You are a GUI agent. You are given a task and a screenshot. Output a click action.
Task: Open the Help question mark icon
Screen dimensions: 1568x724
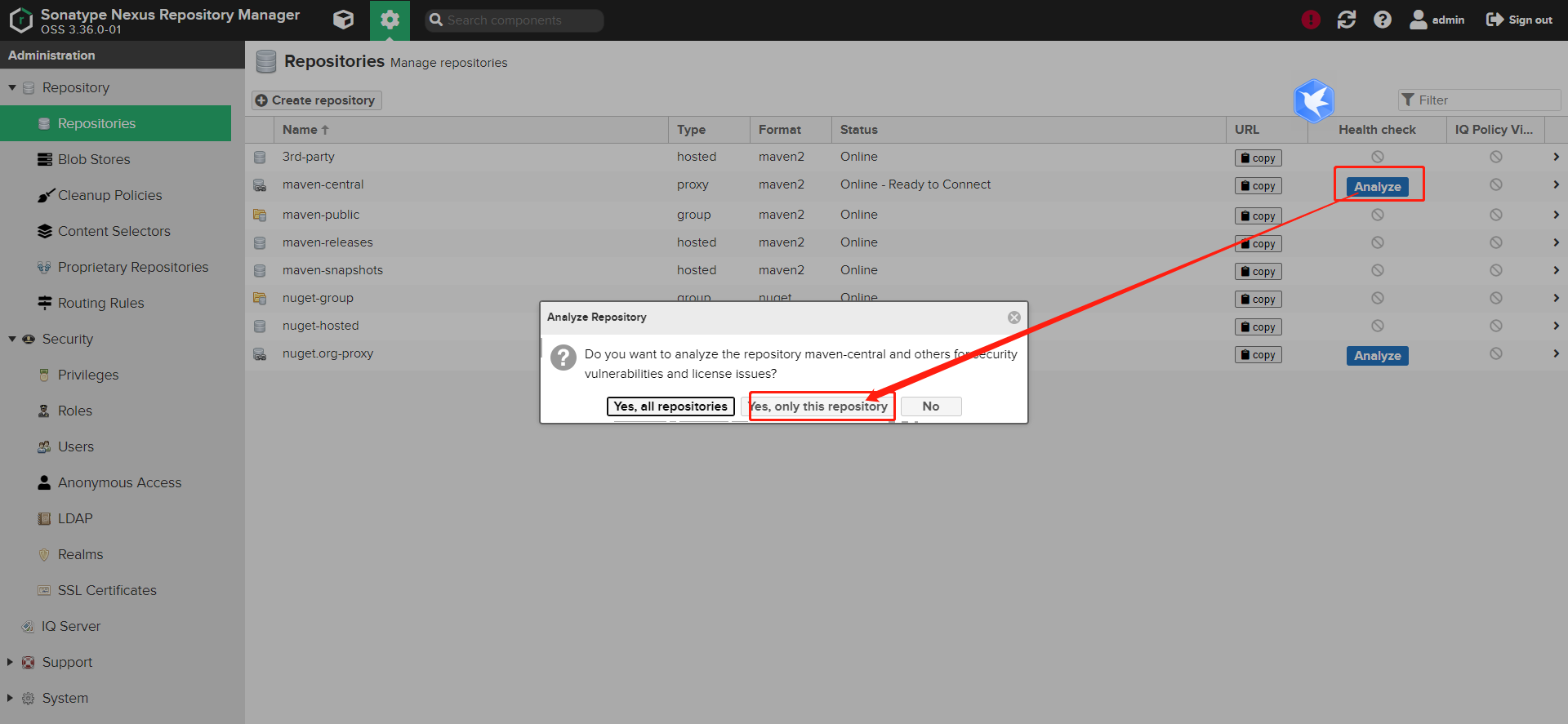(x=1383, y=20)
